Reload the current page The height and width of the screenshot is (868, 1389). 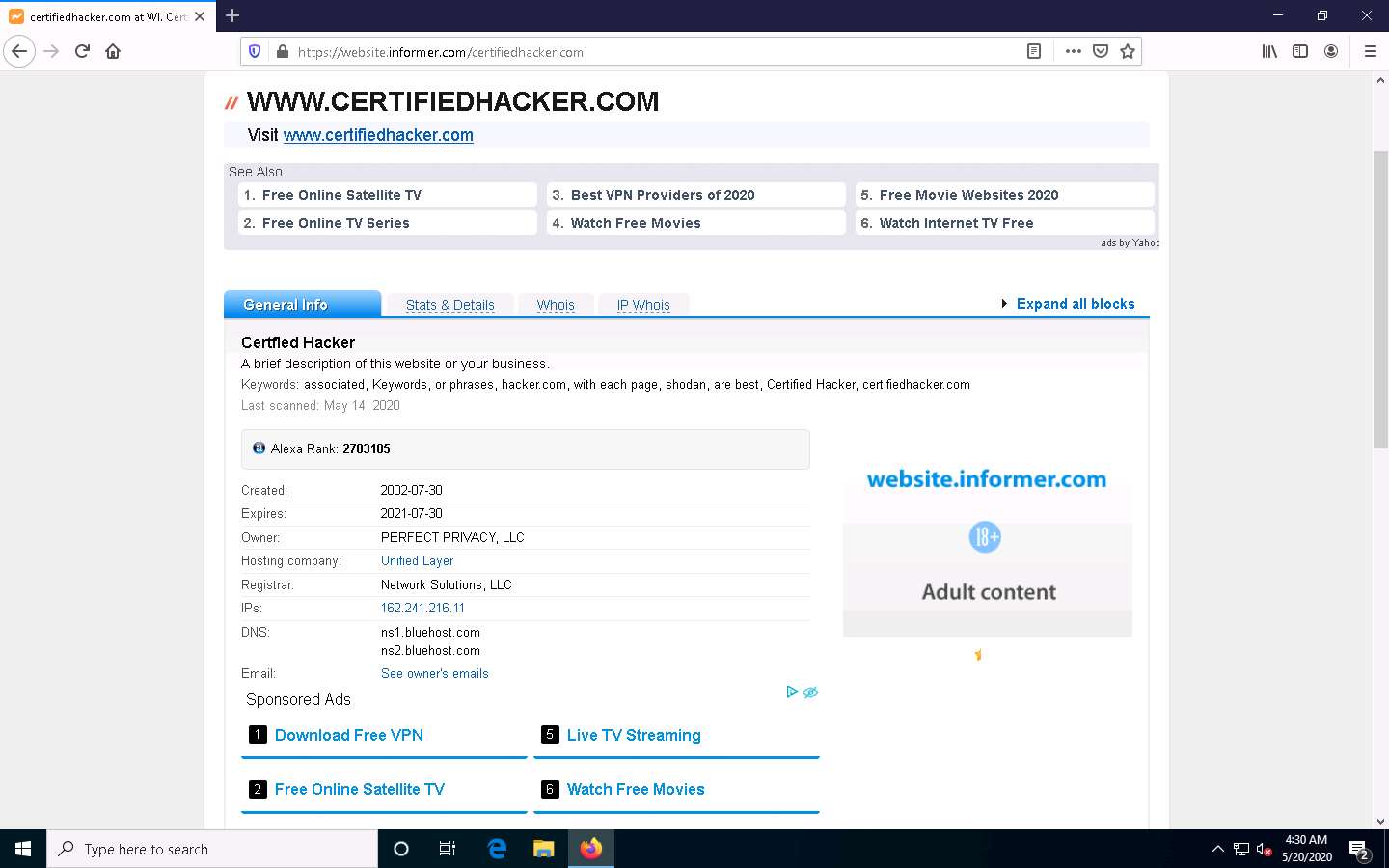tap(82, 51)
